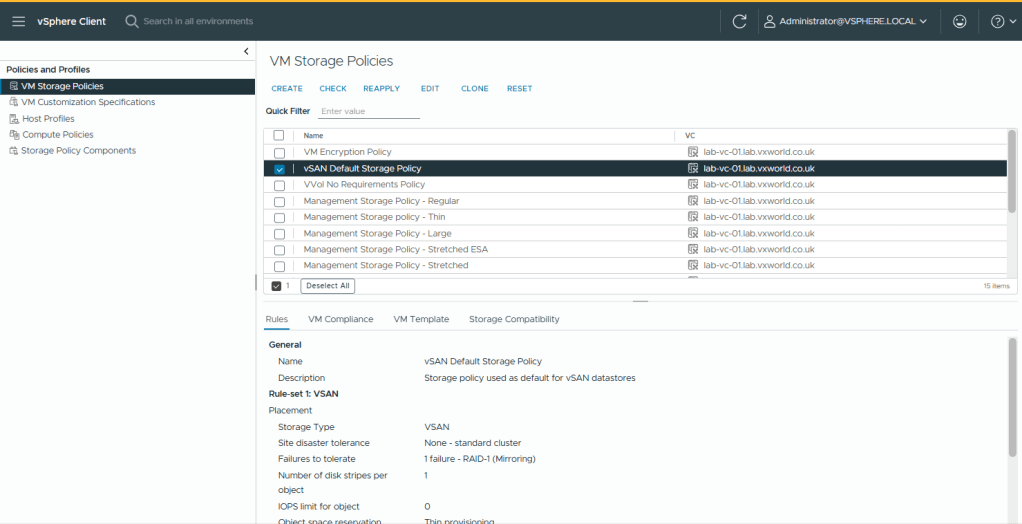
Task: Uncheck the vSAN Default Storage Policy checkbox
Action: tap(279, 169)
